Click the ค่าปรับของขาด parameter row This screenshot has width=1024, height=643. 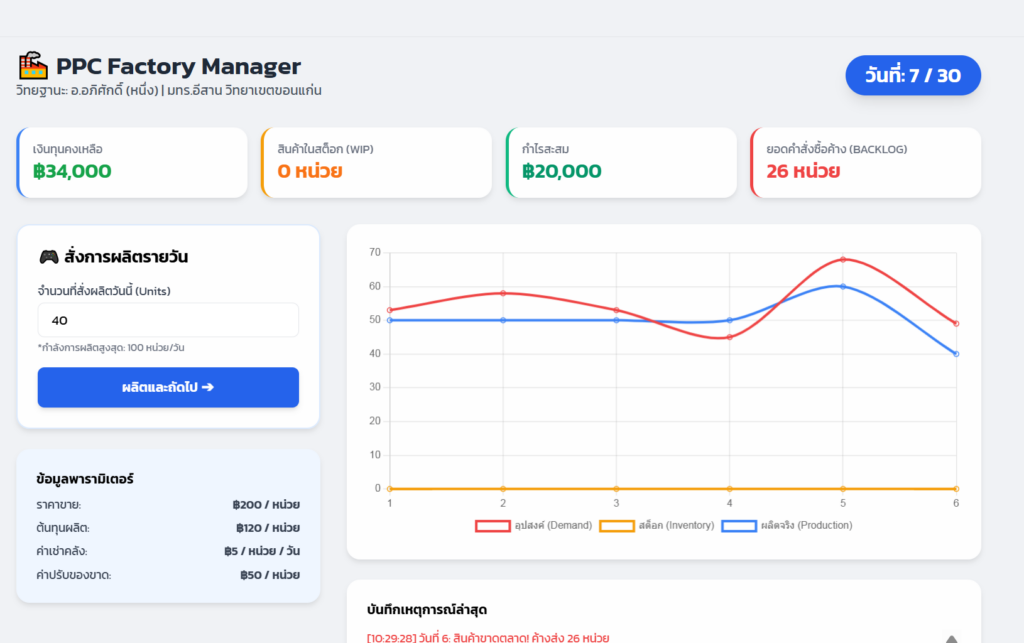click(168, 575)
